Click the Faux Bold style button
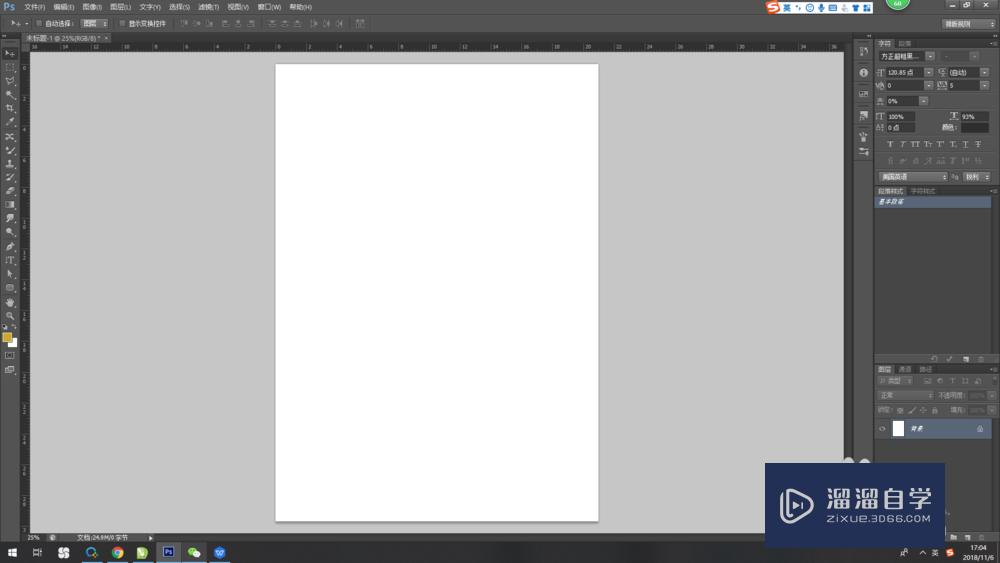 coord(890,144)
